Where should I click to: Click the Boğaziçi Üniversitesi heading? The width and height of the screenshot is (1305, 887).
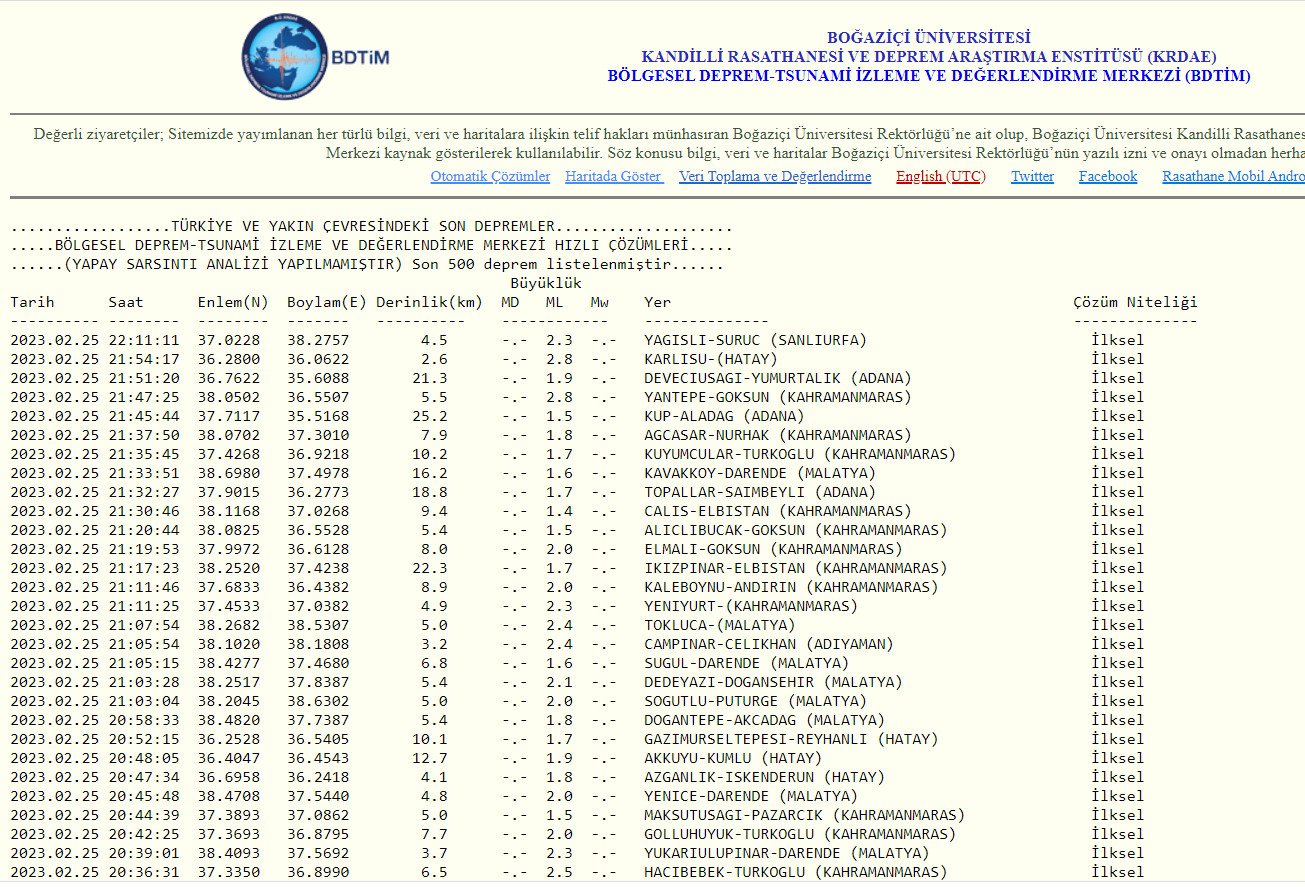[928, 38]
